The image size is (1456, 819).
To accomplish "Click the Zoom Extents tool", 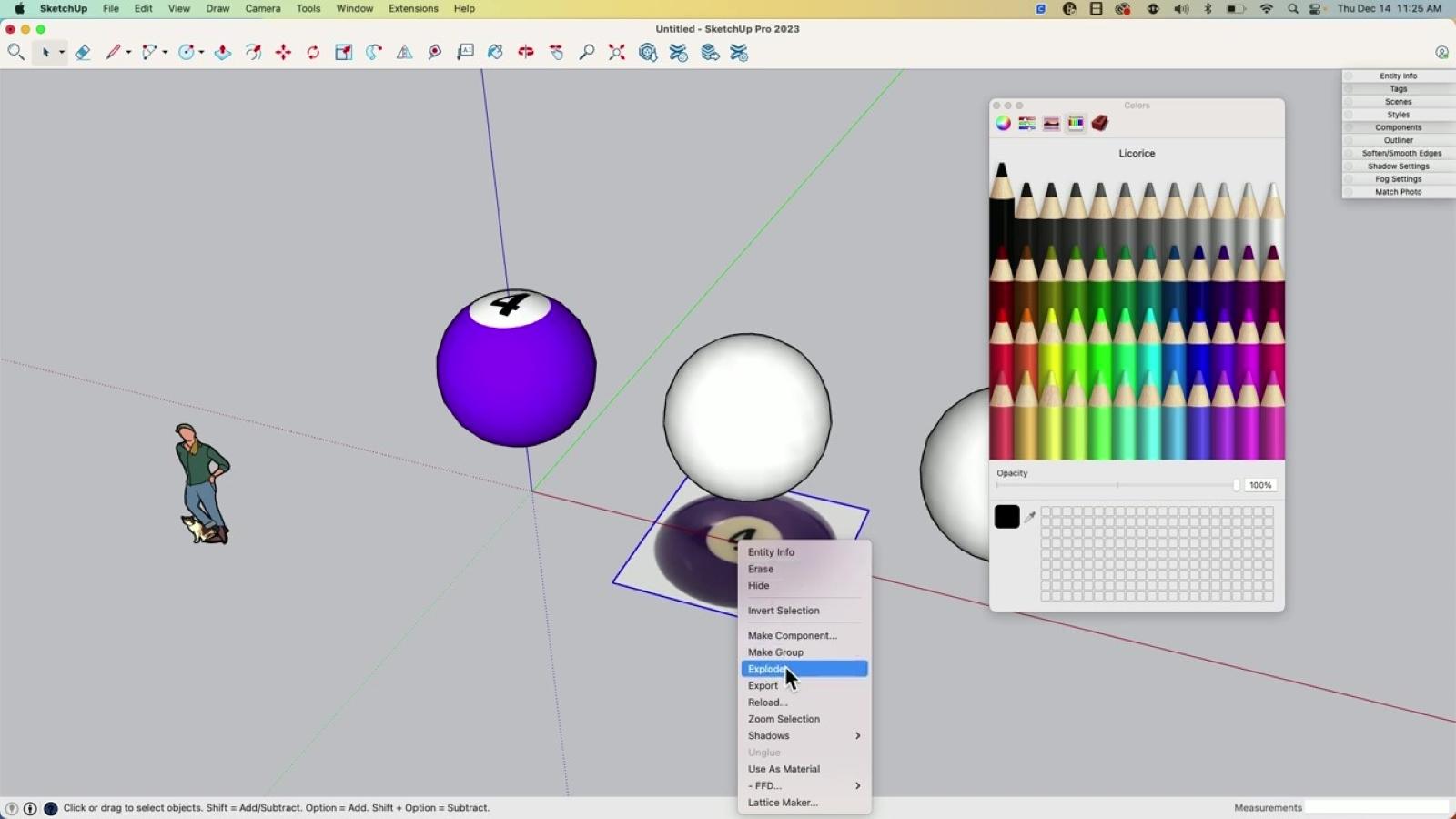I will [617, 53].
